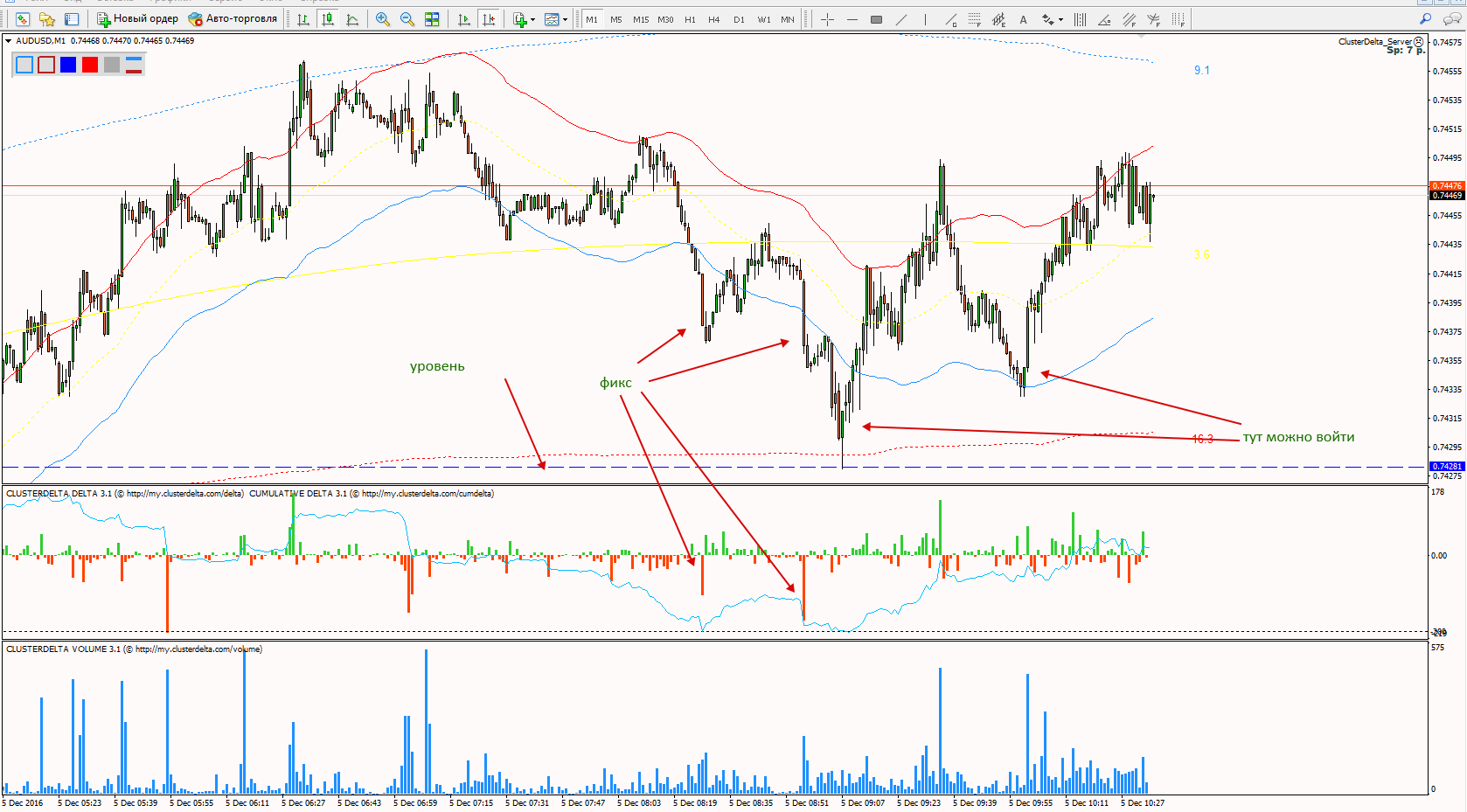Click the 5 Dec 06:59 time label
The image size is (1467, 812).
click(x=415, y=802)
